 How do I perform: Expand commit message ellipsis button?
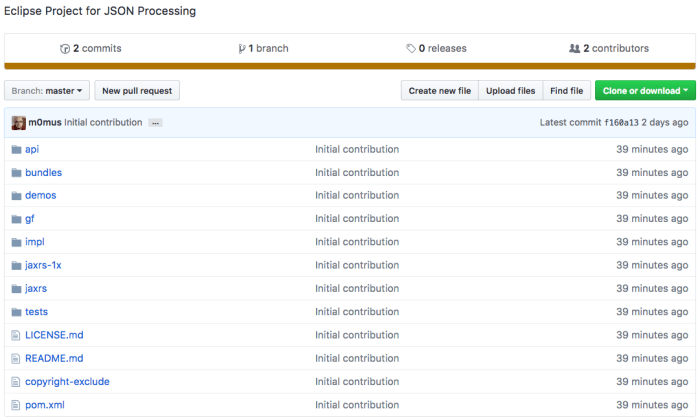pyautogui.click(x=155, y=123)
